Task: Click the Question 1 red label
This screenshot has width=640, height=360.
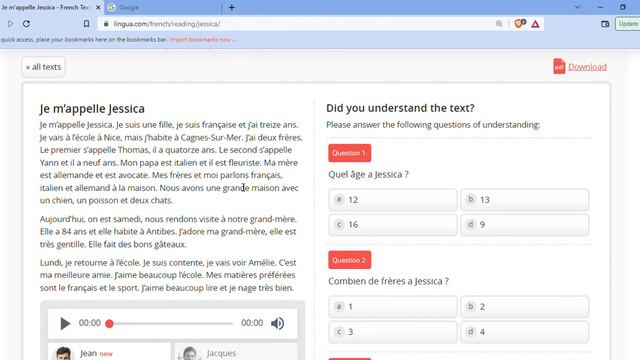Action: 350,153
